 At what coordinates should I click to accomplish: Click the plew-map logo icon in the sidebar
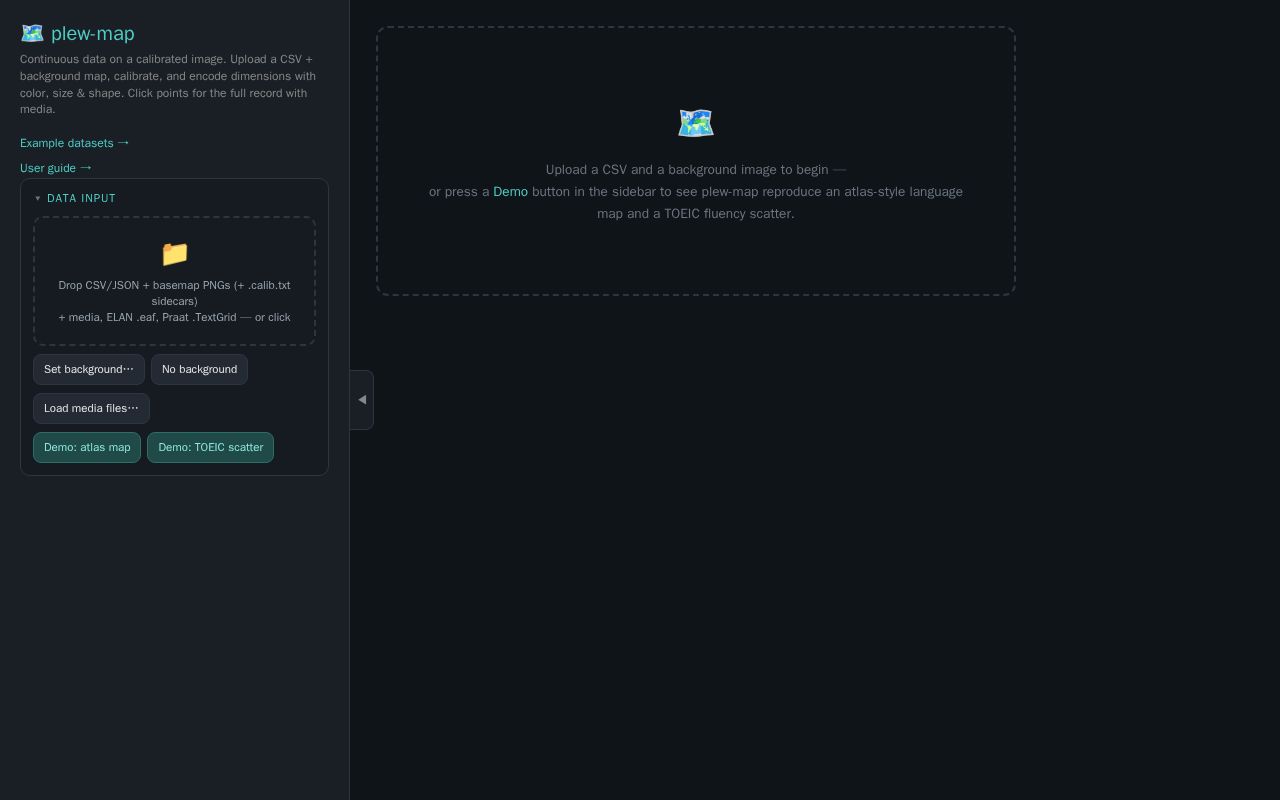32,33
